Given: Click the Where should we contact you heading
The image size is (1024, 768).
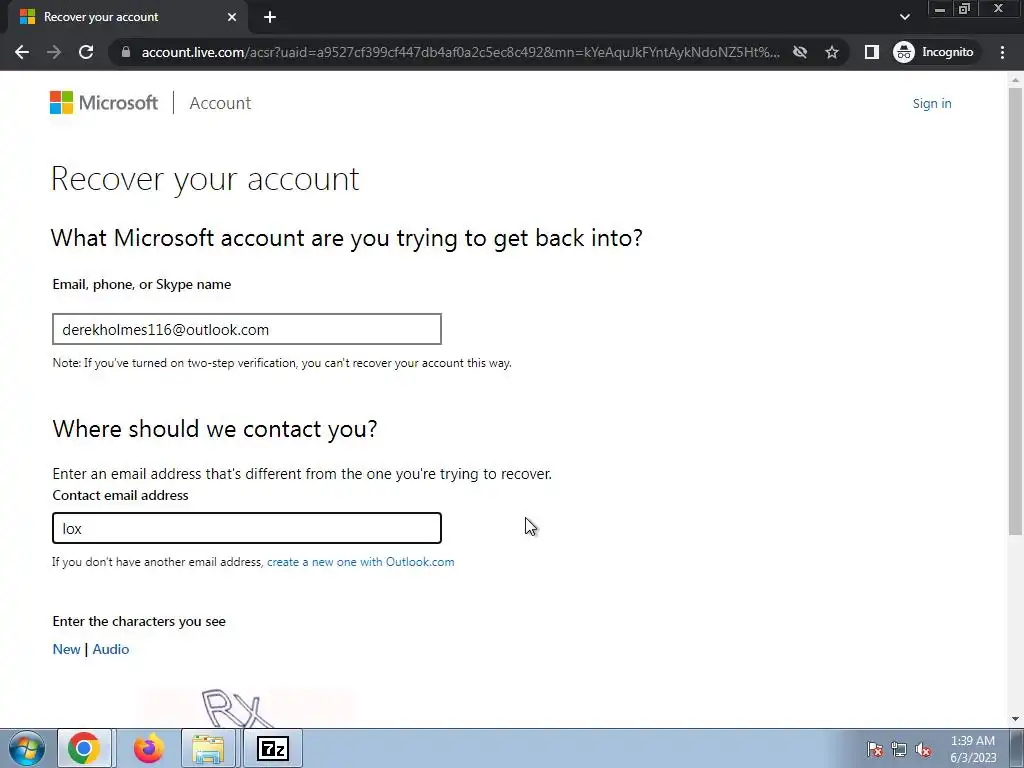Looking at the screenshot, I should point(215,429).
